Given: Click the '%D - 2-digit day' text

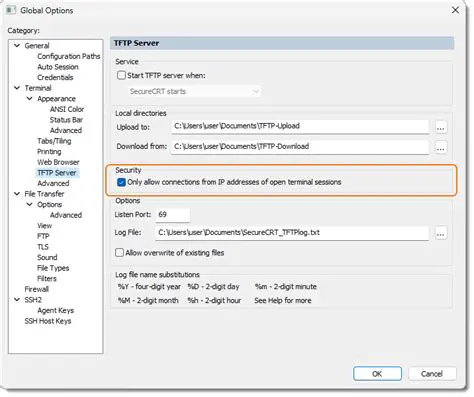Looking at the screenshot, I should (x=213, y=287).
